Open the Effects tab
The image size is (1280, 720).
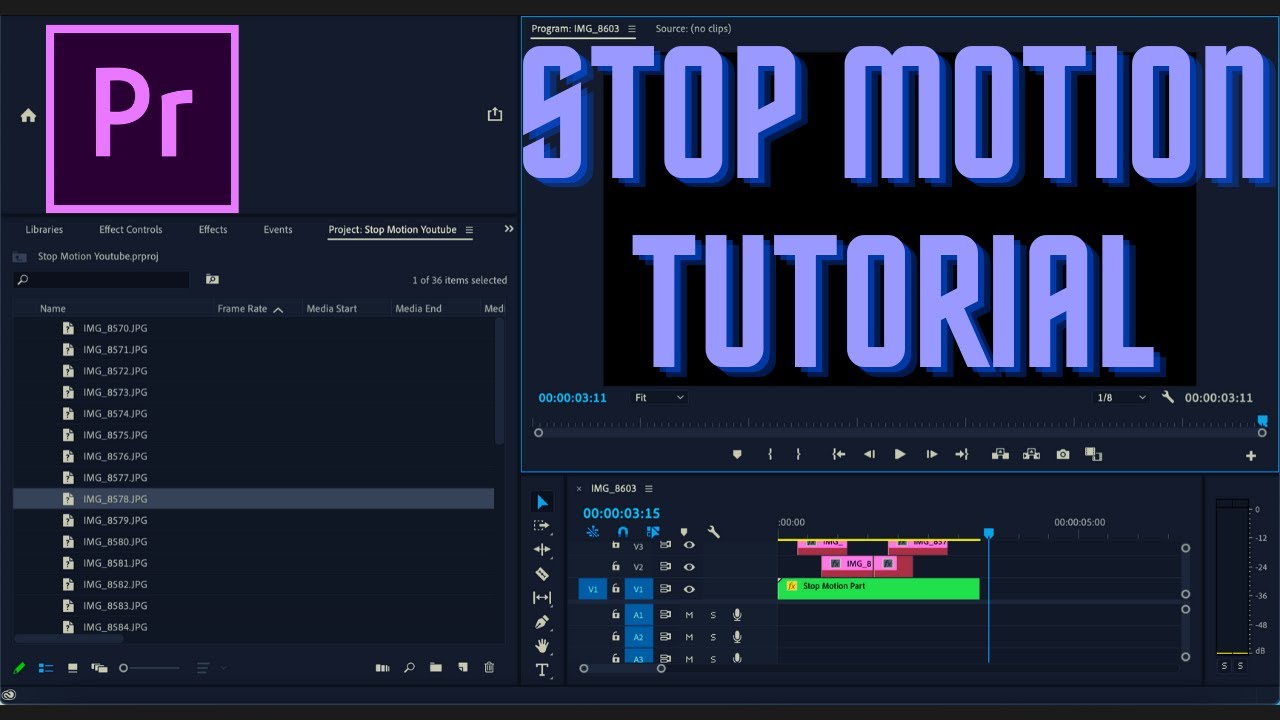213,230
